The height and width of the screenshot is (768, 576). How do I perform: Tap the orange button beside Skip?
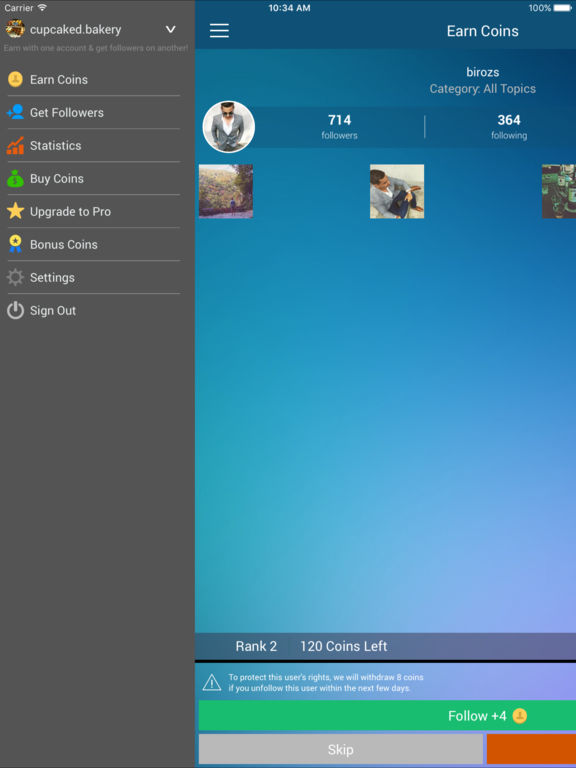531,749
